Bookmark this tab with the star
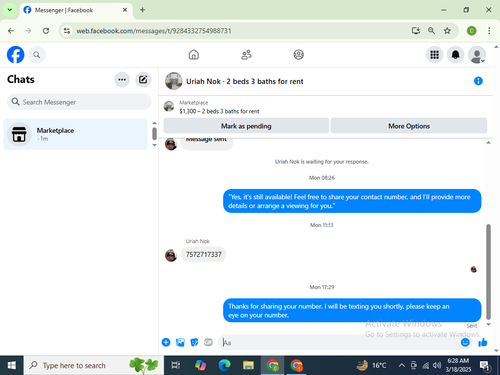 (447, 31)
